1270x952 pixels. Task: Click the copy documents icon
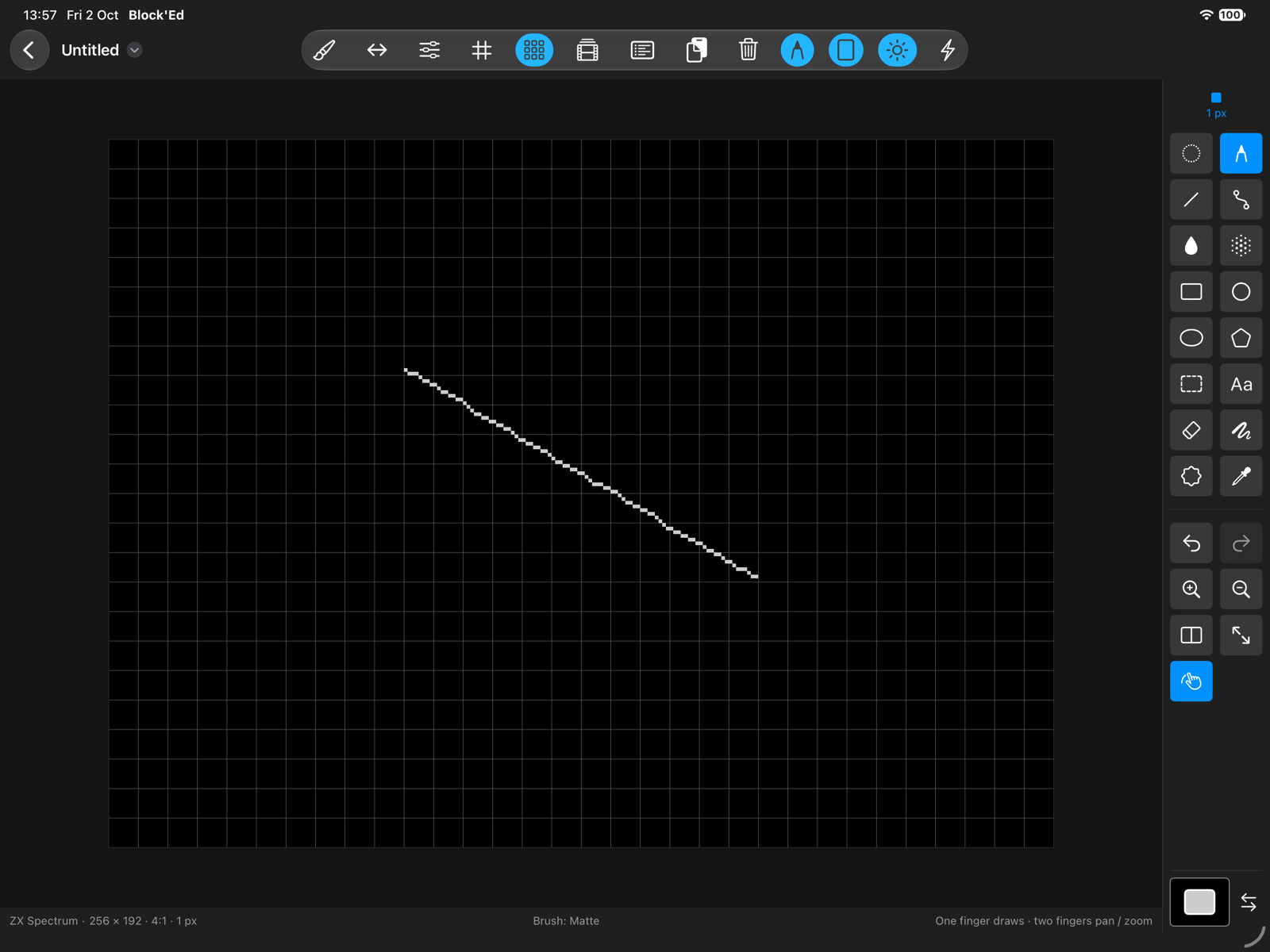696,50
